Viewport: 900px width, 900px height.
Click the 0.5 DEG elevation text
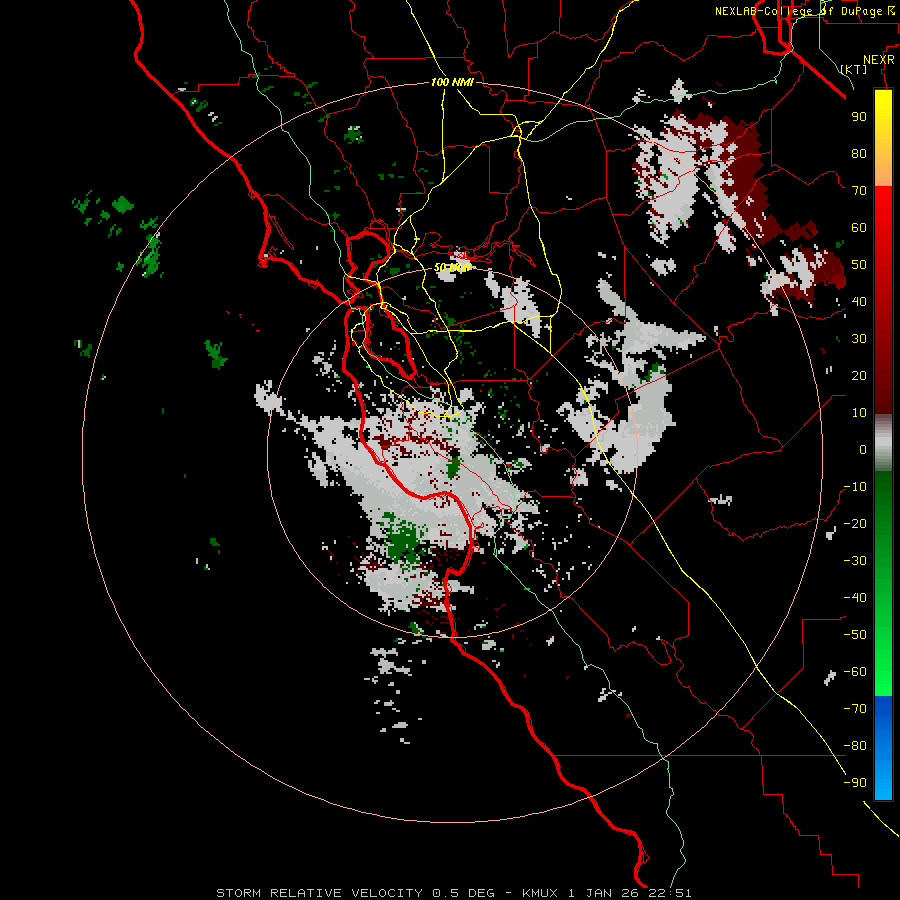point(463,893)
